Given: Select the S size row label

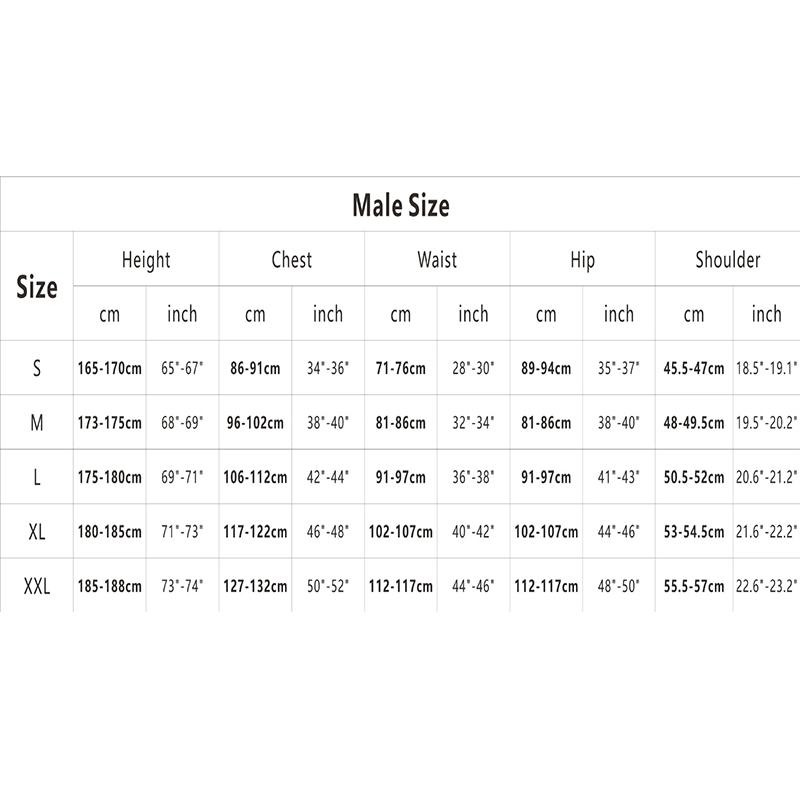Looking at the screenshot, I should click(37, 368).
